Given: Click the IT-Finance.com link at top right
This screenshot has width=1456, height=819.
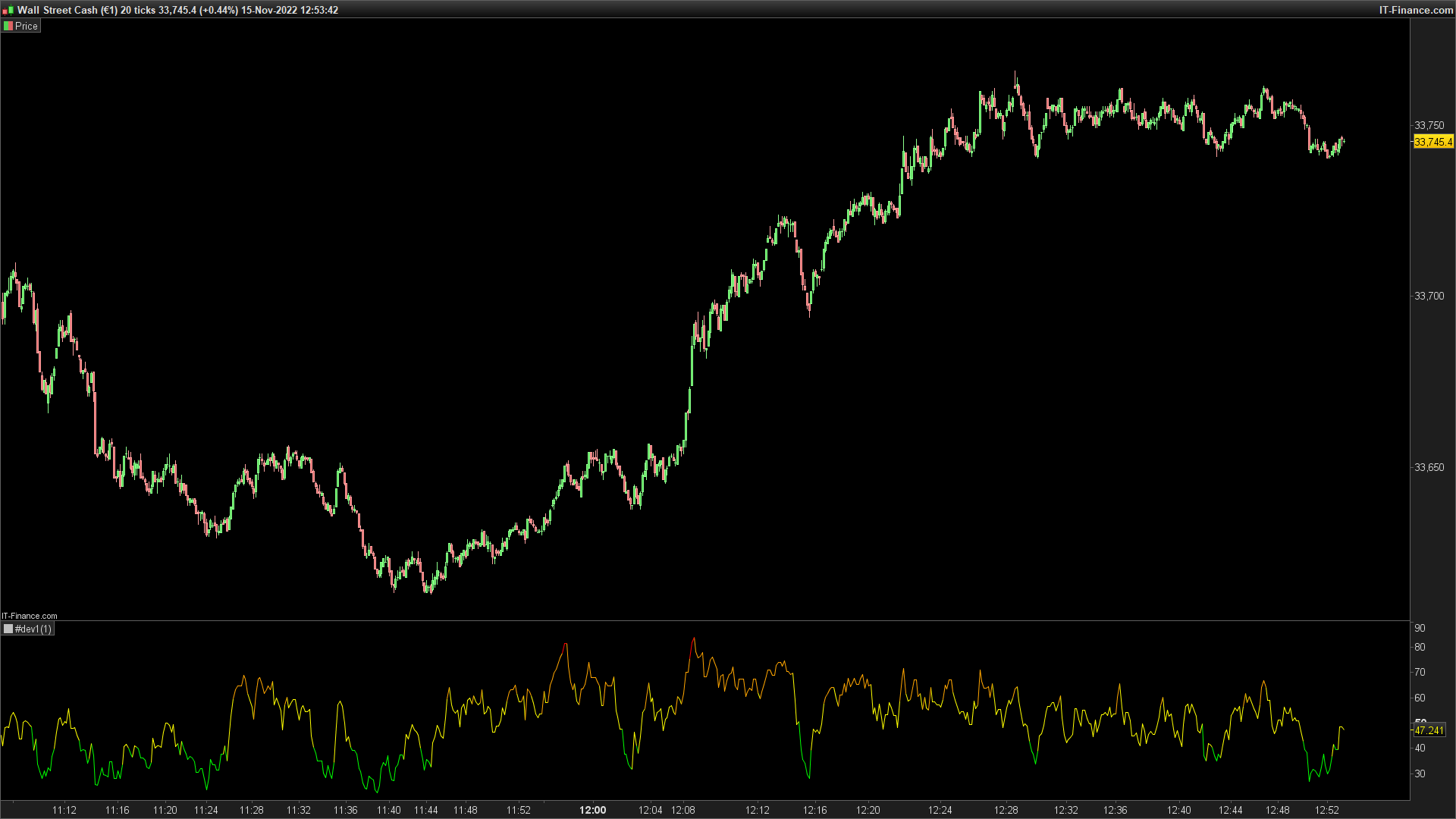Looking at the screenshot, I should click(x=1415, y=10).
